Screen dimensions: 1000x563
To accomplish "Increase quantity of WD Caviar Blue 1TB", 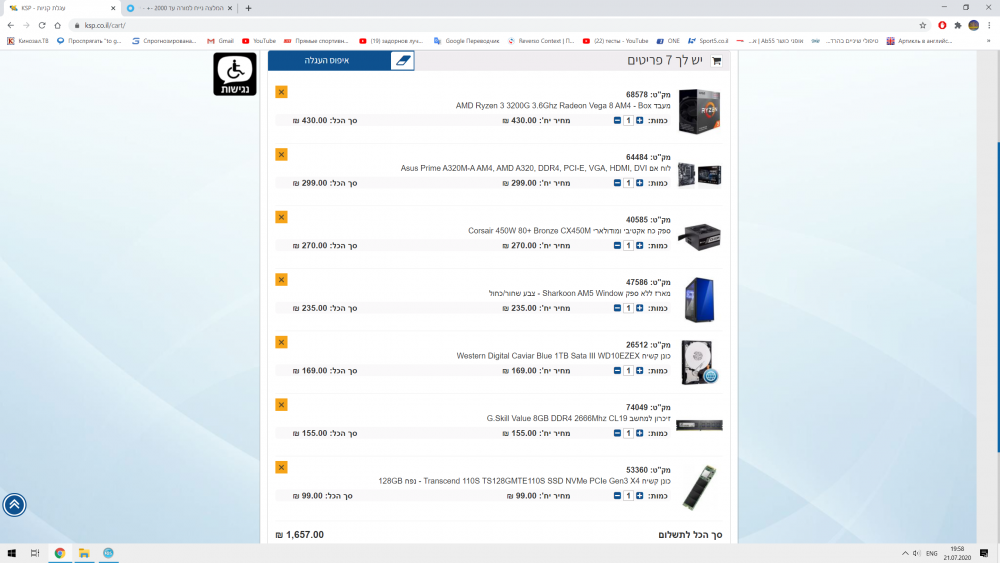I will (x=640, y=370).
